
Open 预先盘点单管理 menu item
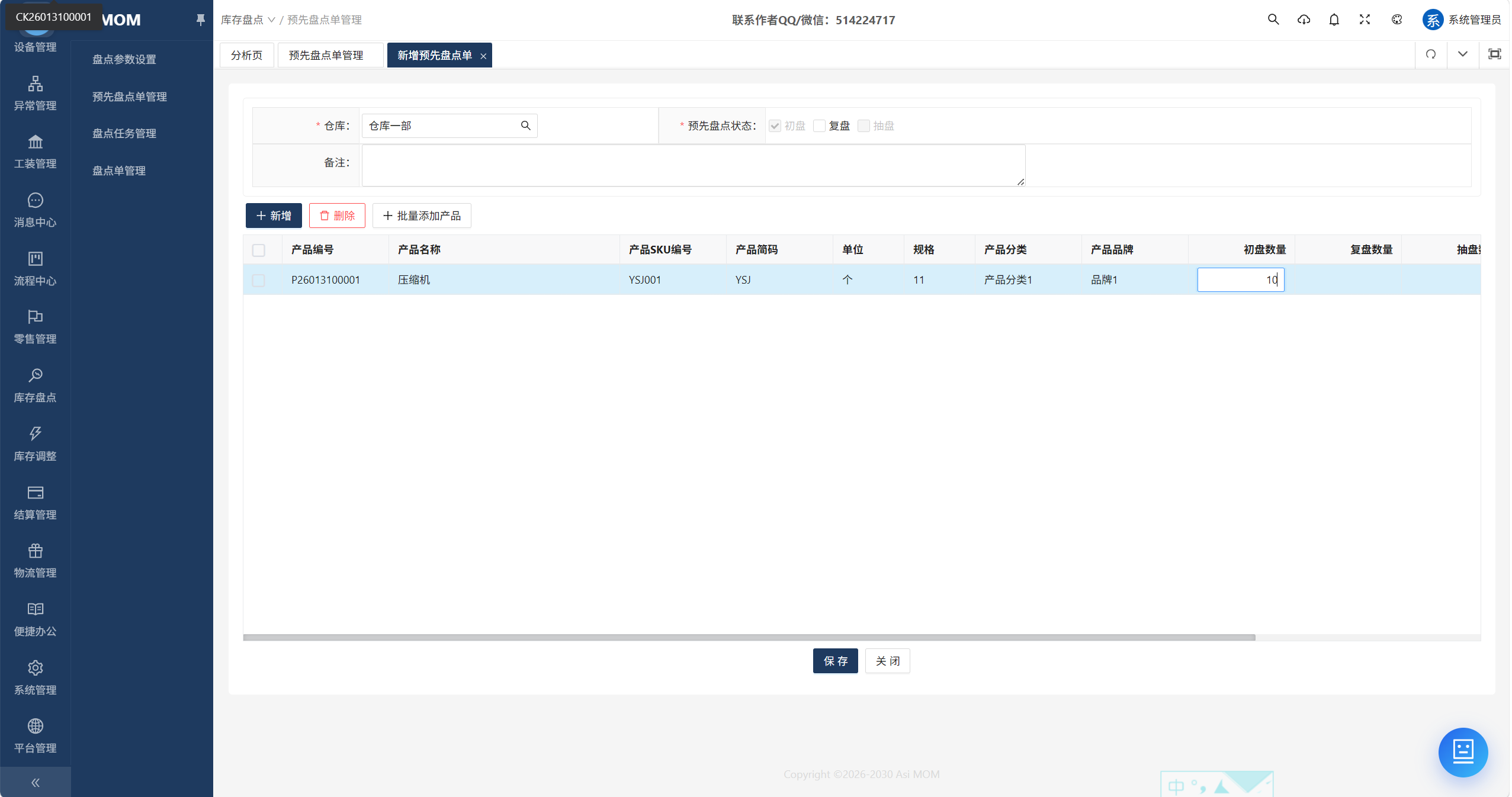(130, 97)
